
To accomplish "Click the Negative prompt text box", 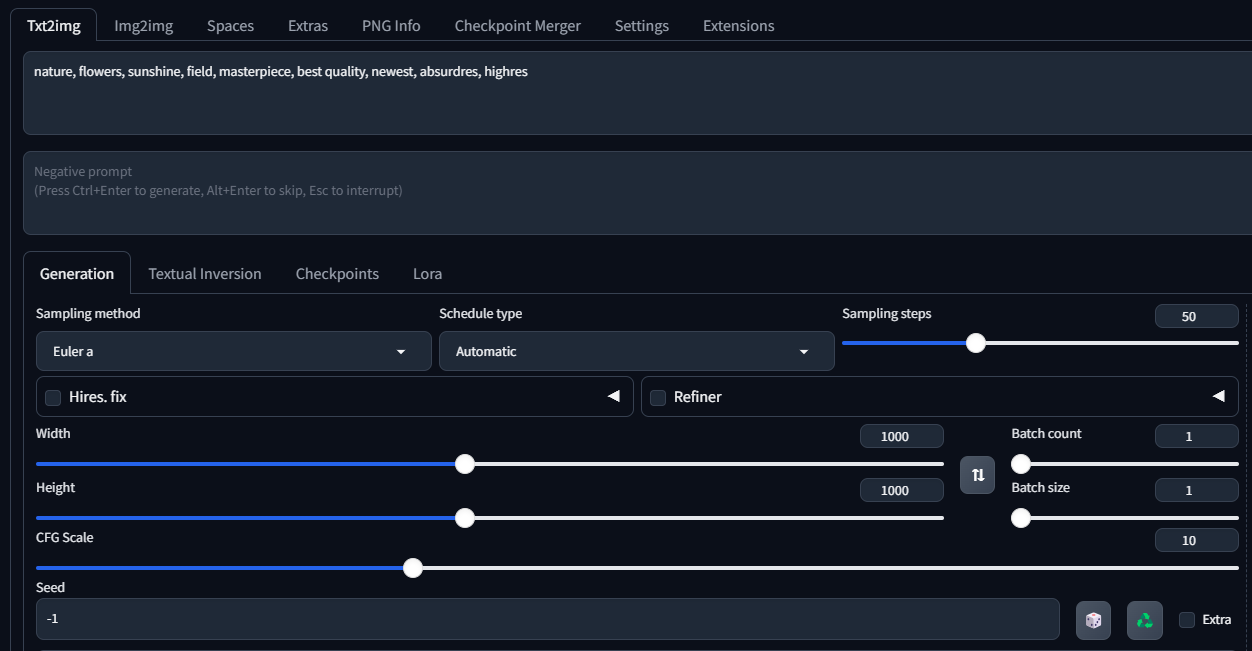I will click(x=637, y=193).
